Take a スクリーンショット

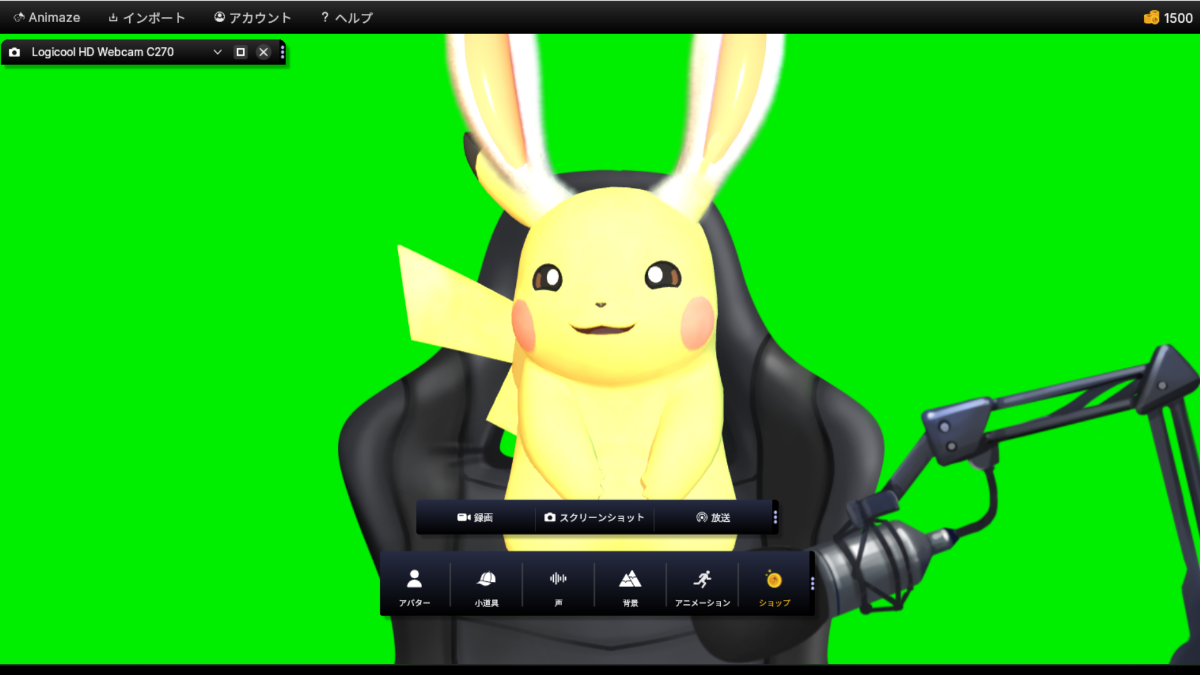point(594,518)
